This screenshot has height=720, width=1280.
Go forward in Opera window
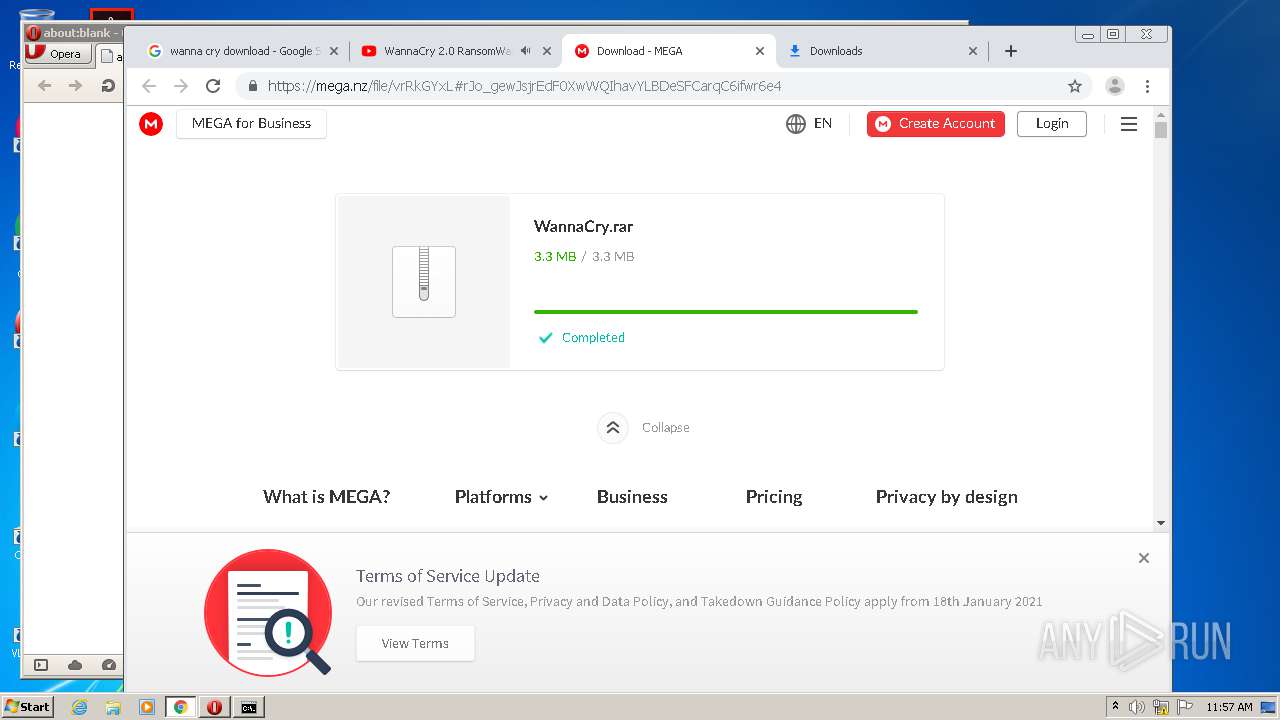coord(75,86)
